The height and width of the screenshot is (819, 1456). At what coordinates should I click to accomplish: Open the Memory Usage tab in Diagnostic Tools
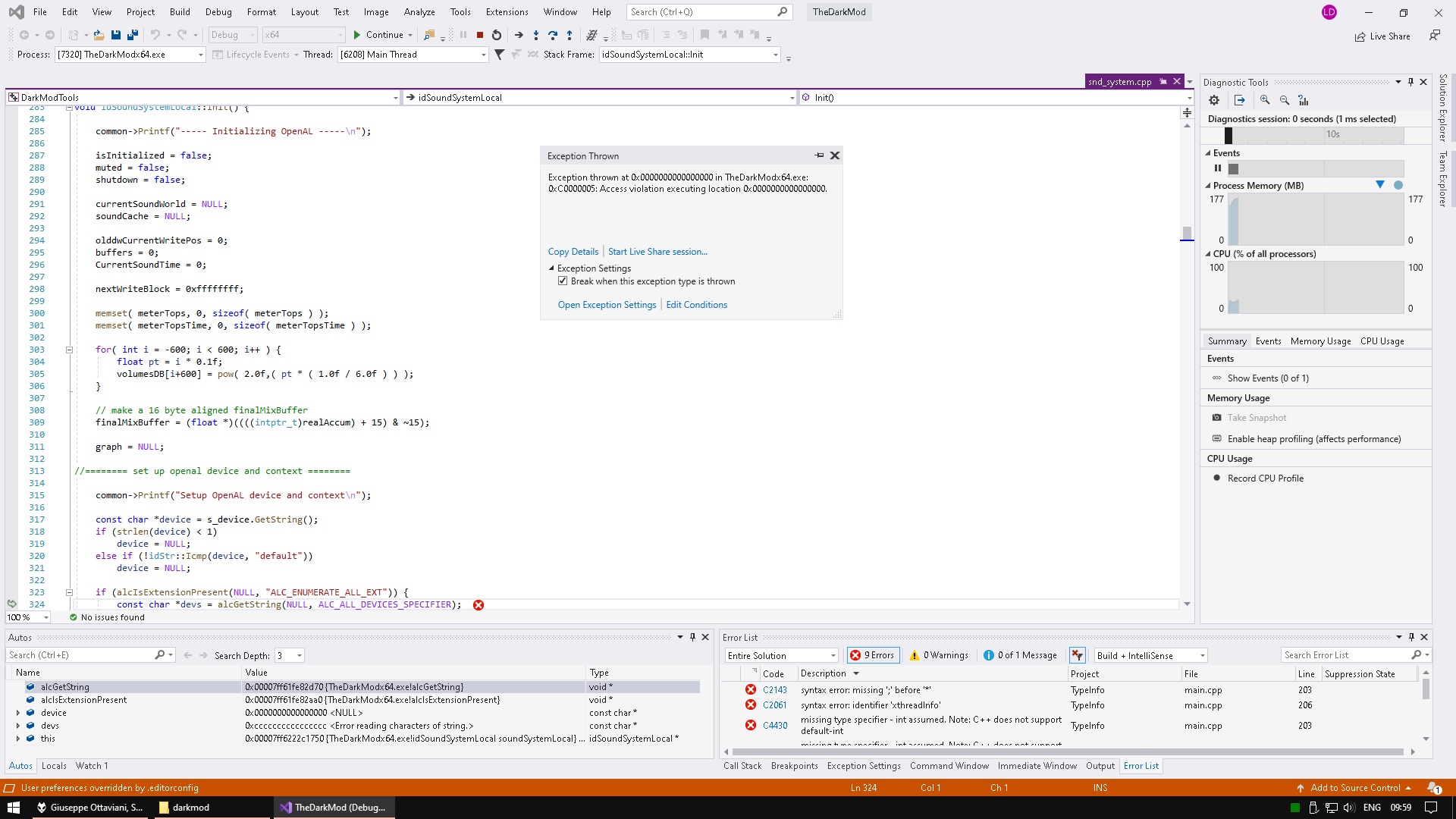pyautogui.click(x=1320, y=341)
